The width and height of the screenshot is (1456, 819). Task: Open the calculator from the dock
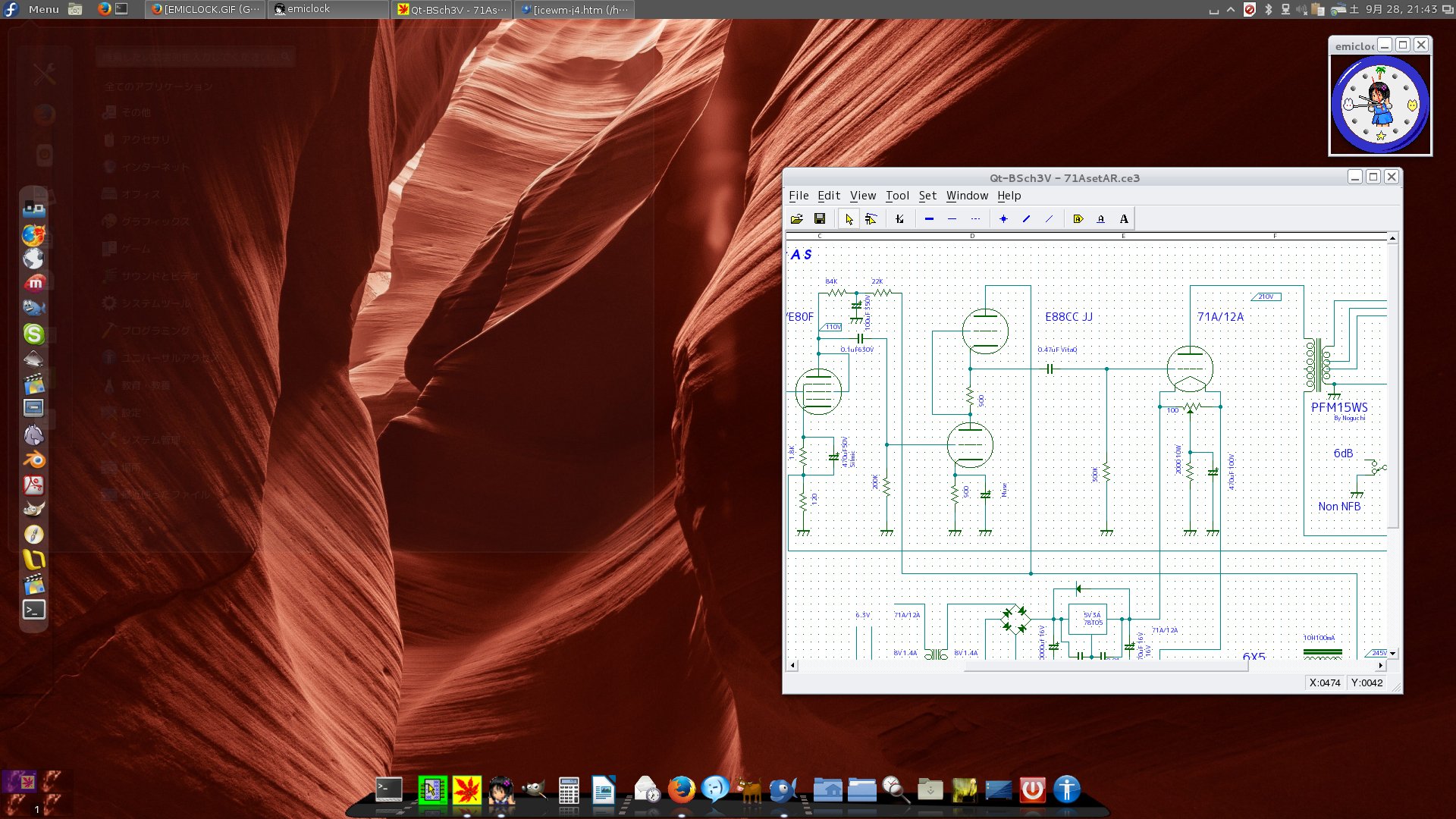coord(569,789)
